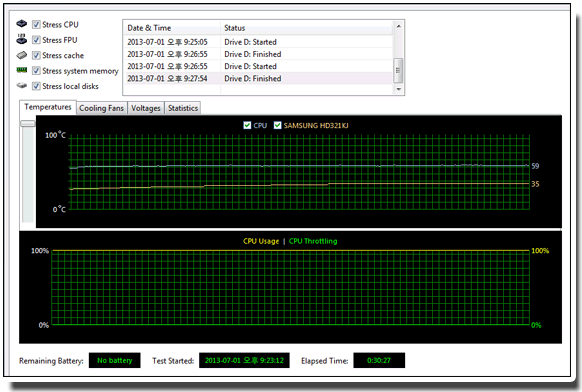This screenshot has width=582, height=392.
Task: Click the CPU chip icon beside Stress CPU
Action: point(22,24)
